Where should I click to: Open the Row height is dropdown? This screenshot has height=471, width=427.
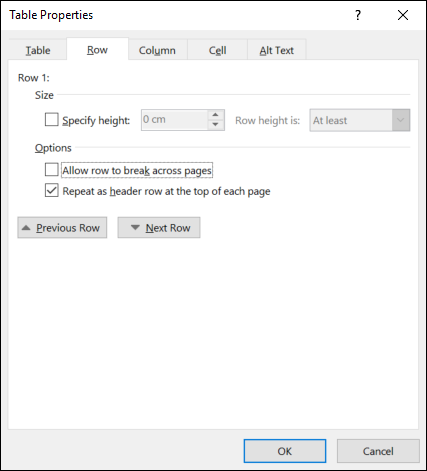pyautogui.click(x=360, y=120)
